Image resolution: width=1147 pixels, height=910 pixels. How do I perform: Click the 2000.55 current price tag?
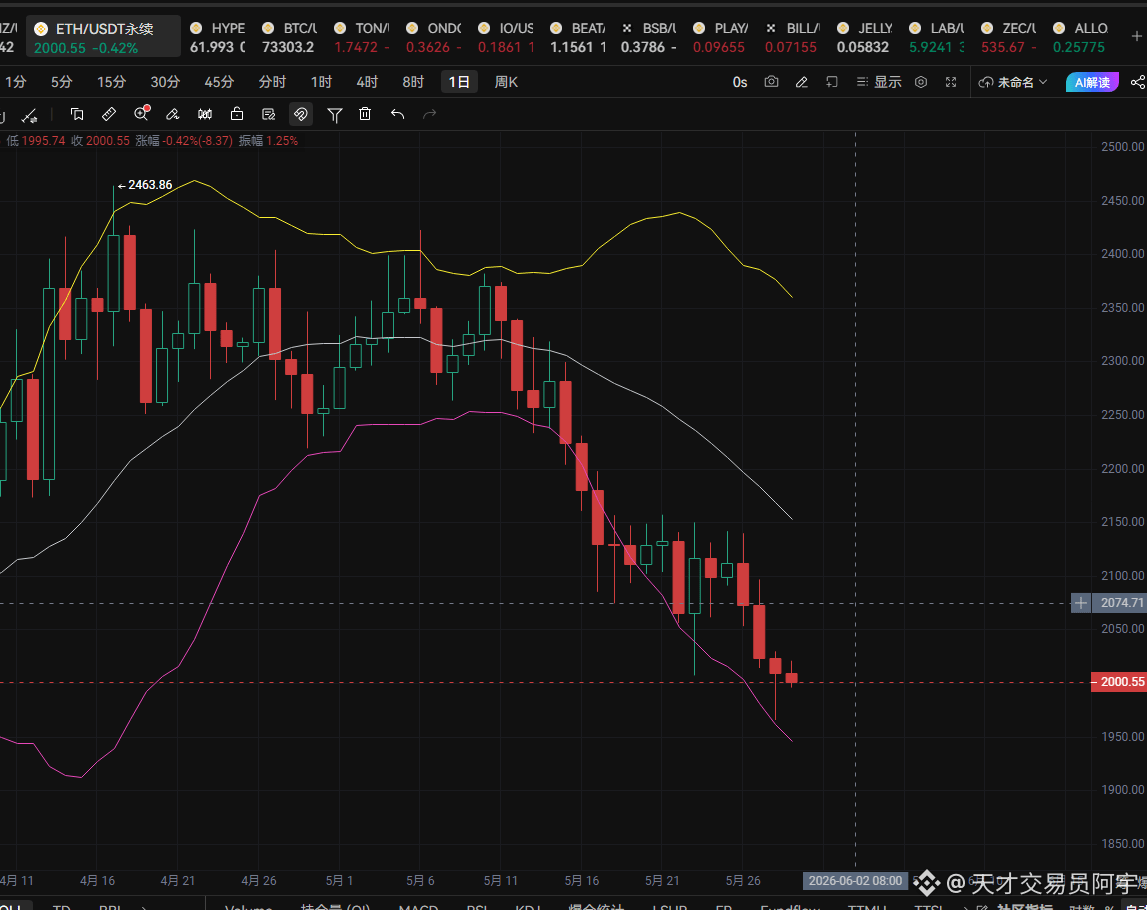pyautogui.click(x=1118, y=682)
